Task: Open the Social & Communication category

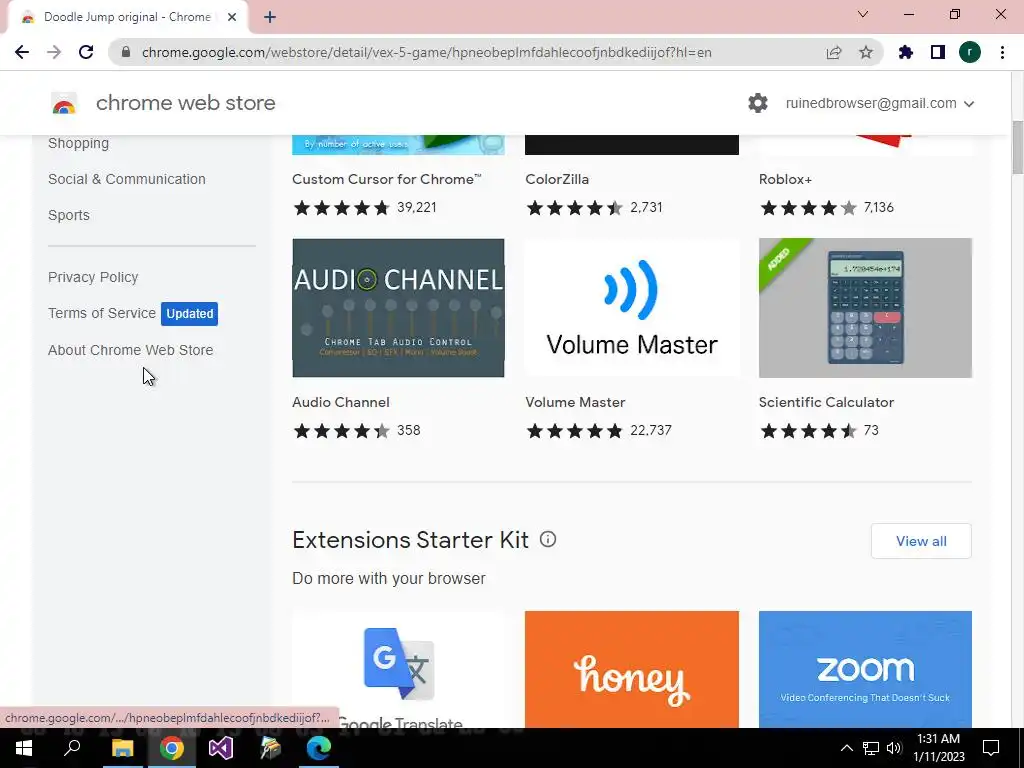Action: [127, 179]
